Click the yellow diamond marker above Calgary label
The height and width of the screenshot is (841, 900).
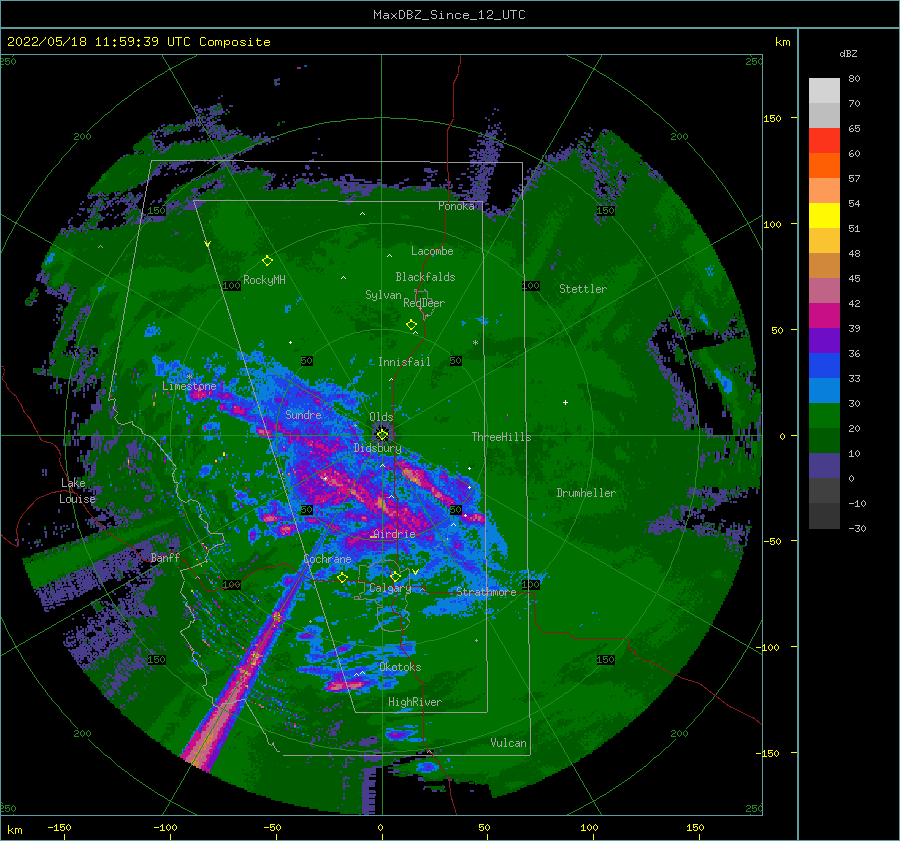395,576
